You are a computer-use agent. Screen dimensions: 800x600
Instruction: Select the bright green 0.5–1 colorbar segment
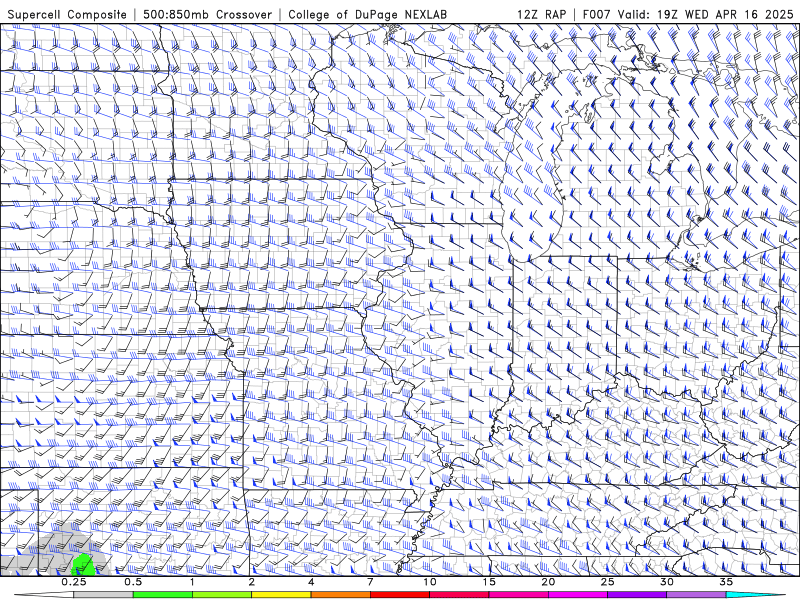[x=162, y=595]
